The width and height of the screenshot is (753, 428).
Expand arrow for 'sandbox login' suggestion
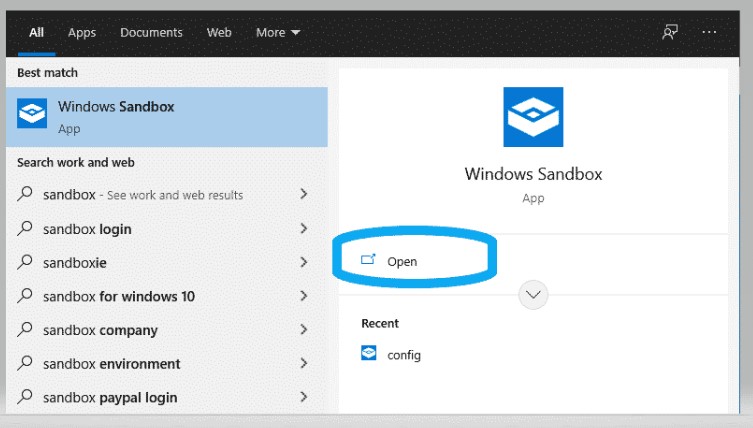pos(304,228)
